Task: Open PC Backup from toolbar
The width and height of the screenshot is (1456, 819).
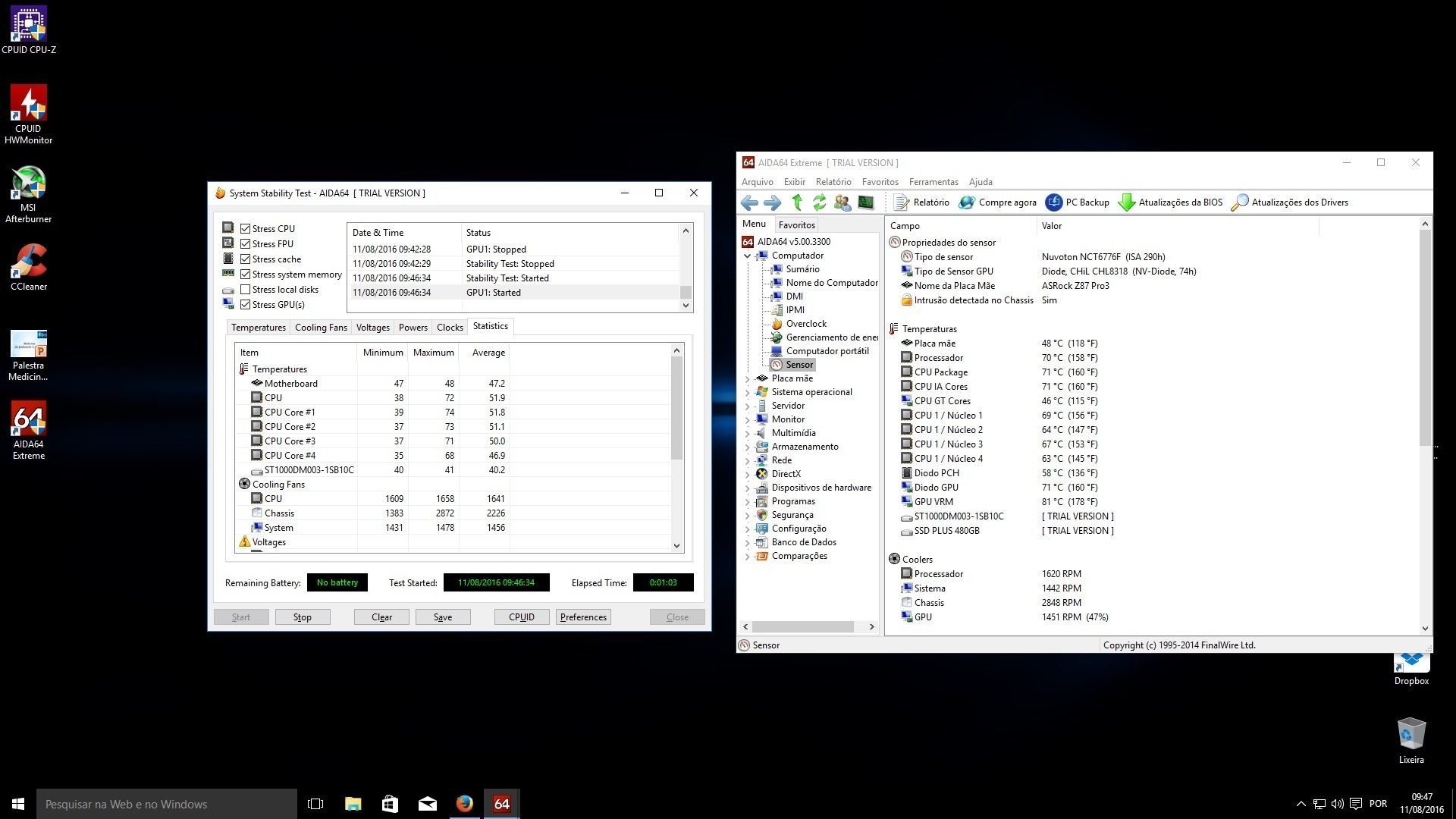Action: point(1078,202)
